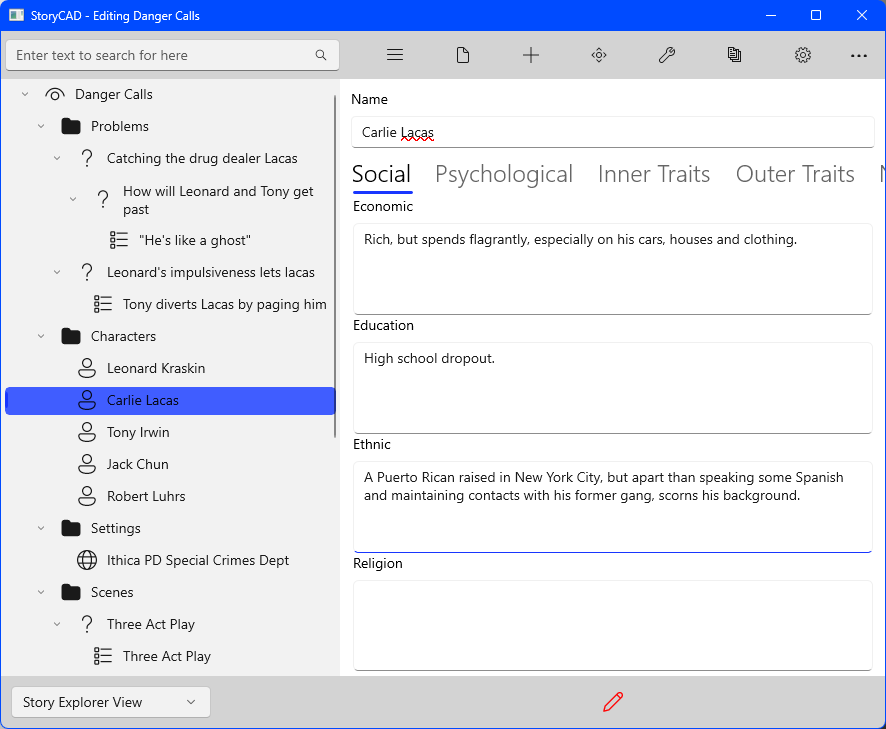This screenshot has height=729, width=886.
Task: Open the File document icon menu
Action: pos(463,55)
